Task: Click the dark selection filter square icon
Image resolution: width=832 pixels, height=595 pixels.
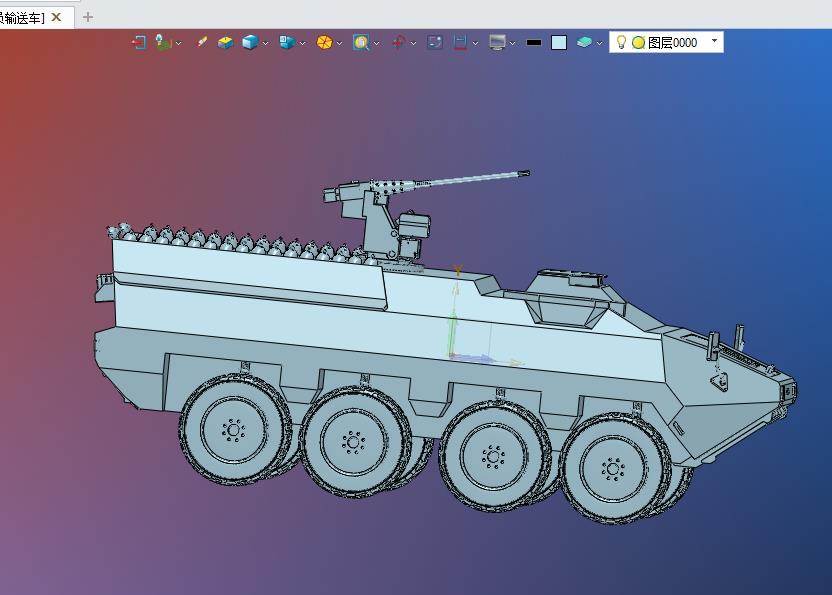Action: coord(435,42)
